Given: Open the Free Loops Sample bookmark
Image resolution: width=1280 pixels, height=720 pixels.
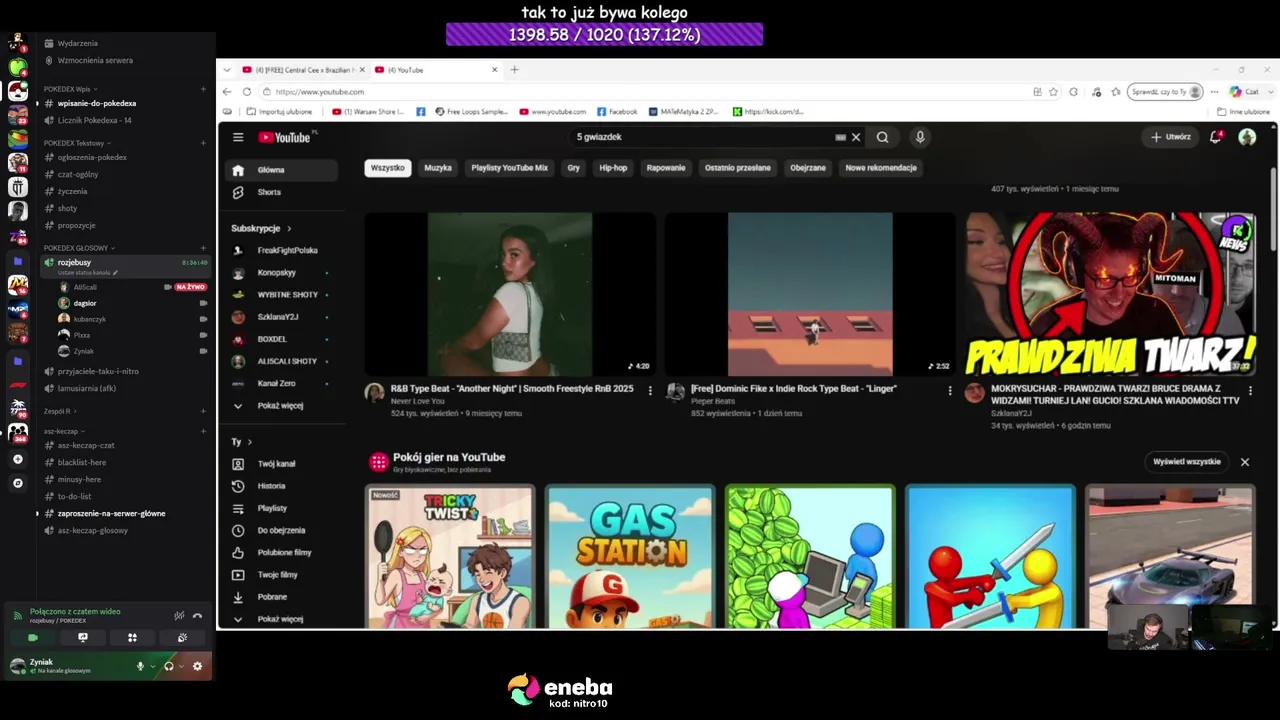Looking at the screenshot, I should [472, 112].
